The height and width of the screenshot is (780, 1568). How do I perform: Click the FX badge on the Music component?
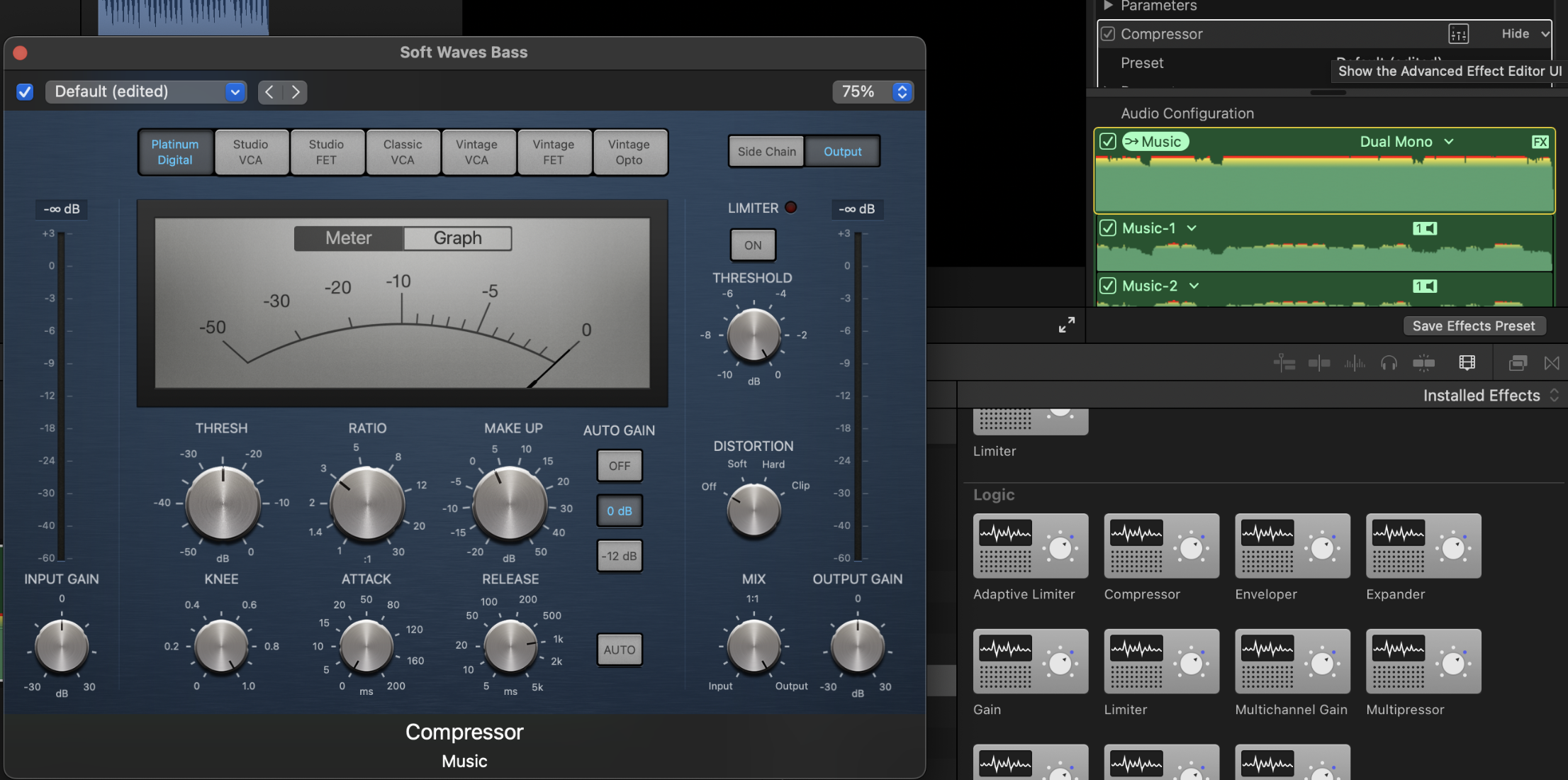pos(1540,142)
